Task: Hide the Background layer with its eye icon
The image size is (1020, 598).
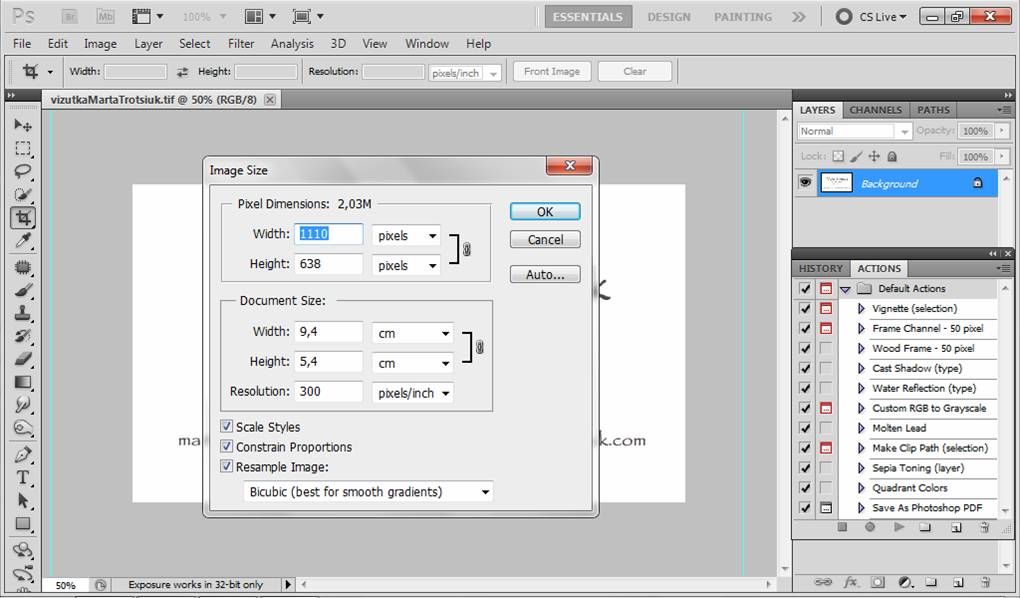Action: coord(805,183)
